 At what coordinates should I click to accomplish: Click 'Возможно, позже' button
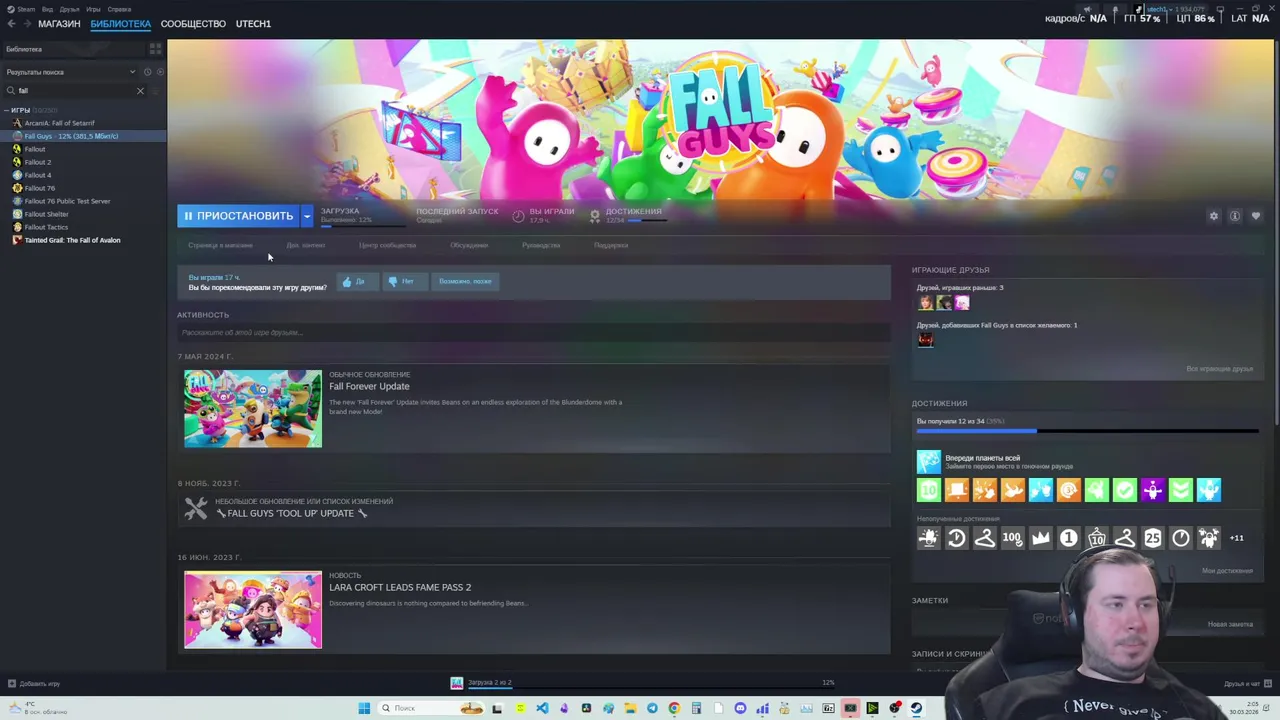tap(465, 281)
